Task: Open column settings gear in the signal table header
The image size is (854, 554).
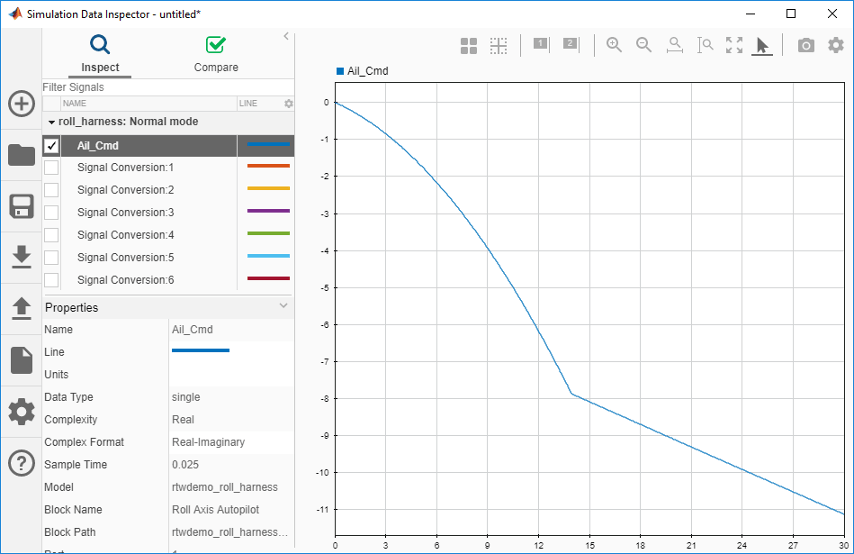Action: pyautogui.click(x=289, y=104)
